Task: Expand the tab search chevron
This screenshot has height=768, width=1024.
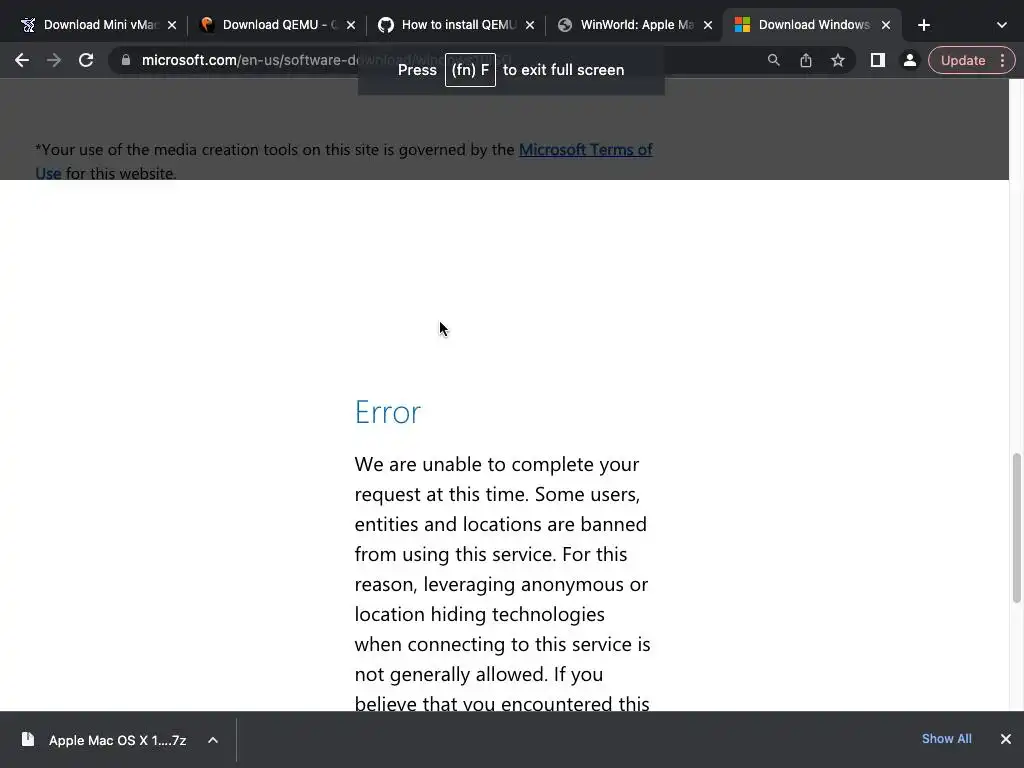Action: pos(1001,25)
